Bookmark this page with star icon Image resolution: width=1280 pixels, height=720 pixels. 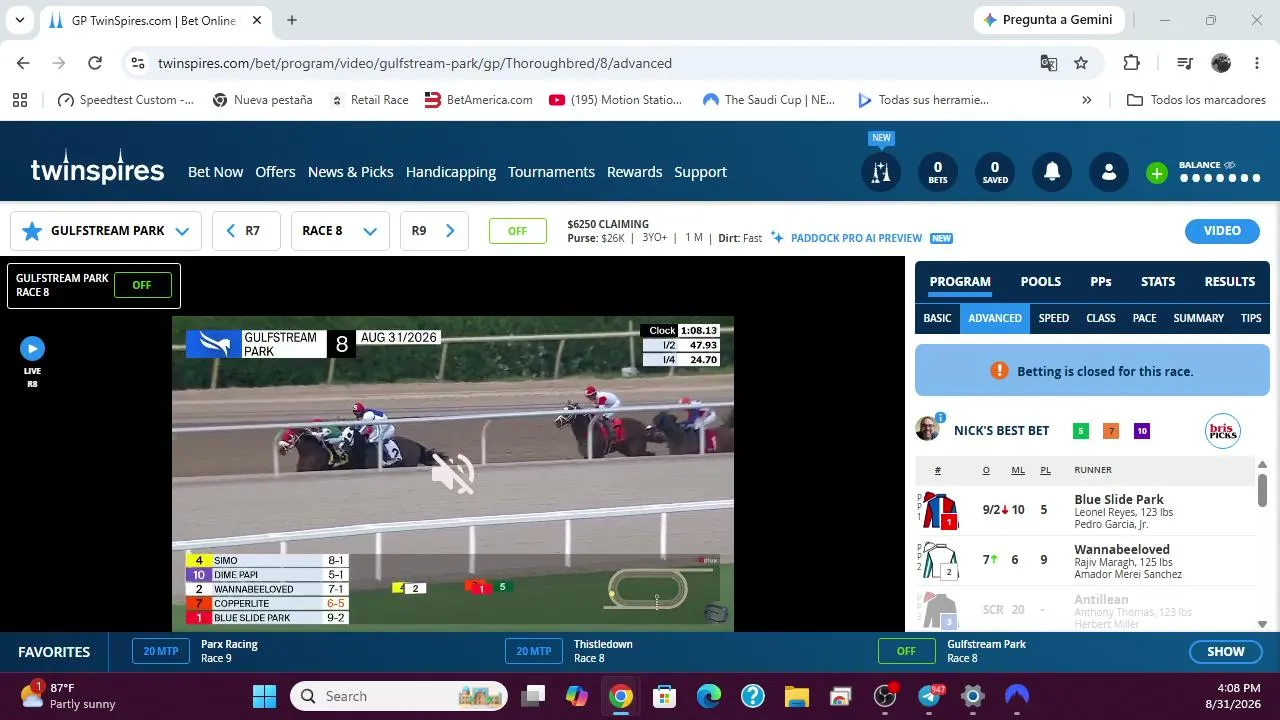[1081, 63]
